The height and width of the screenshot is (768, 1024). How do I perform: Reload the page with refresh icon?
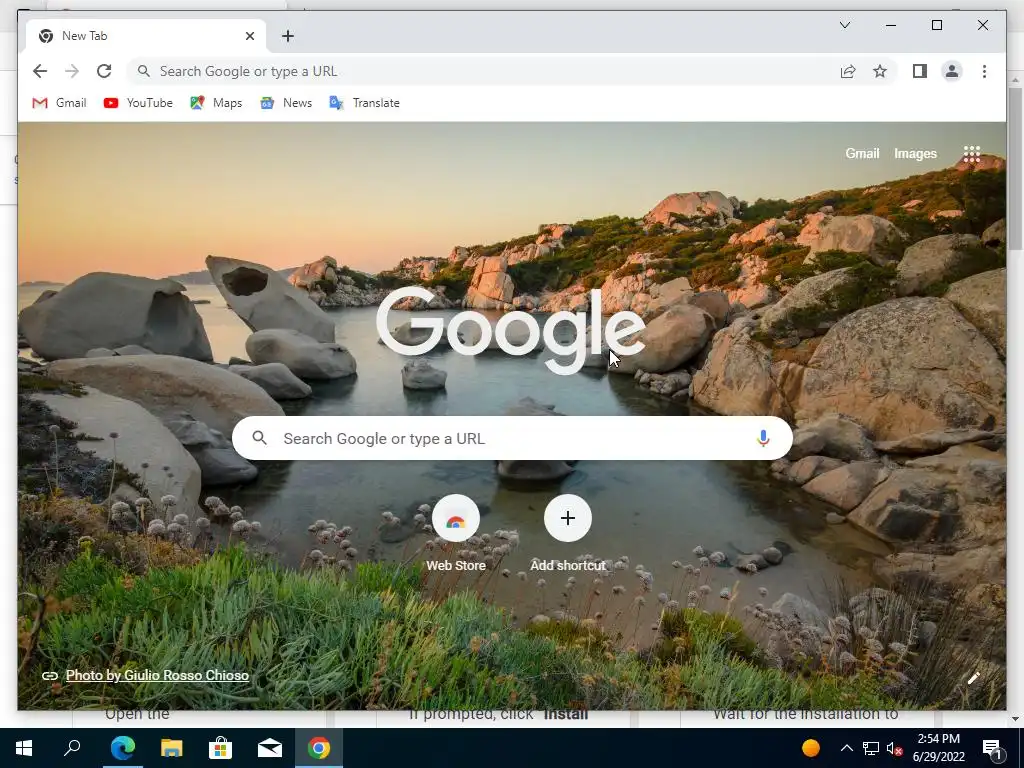(104, 71)
